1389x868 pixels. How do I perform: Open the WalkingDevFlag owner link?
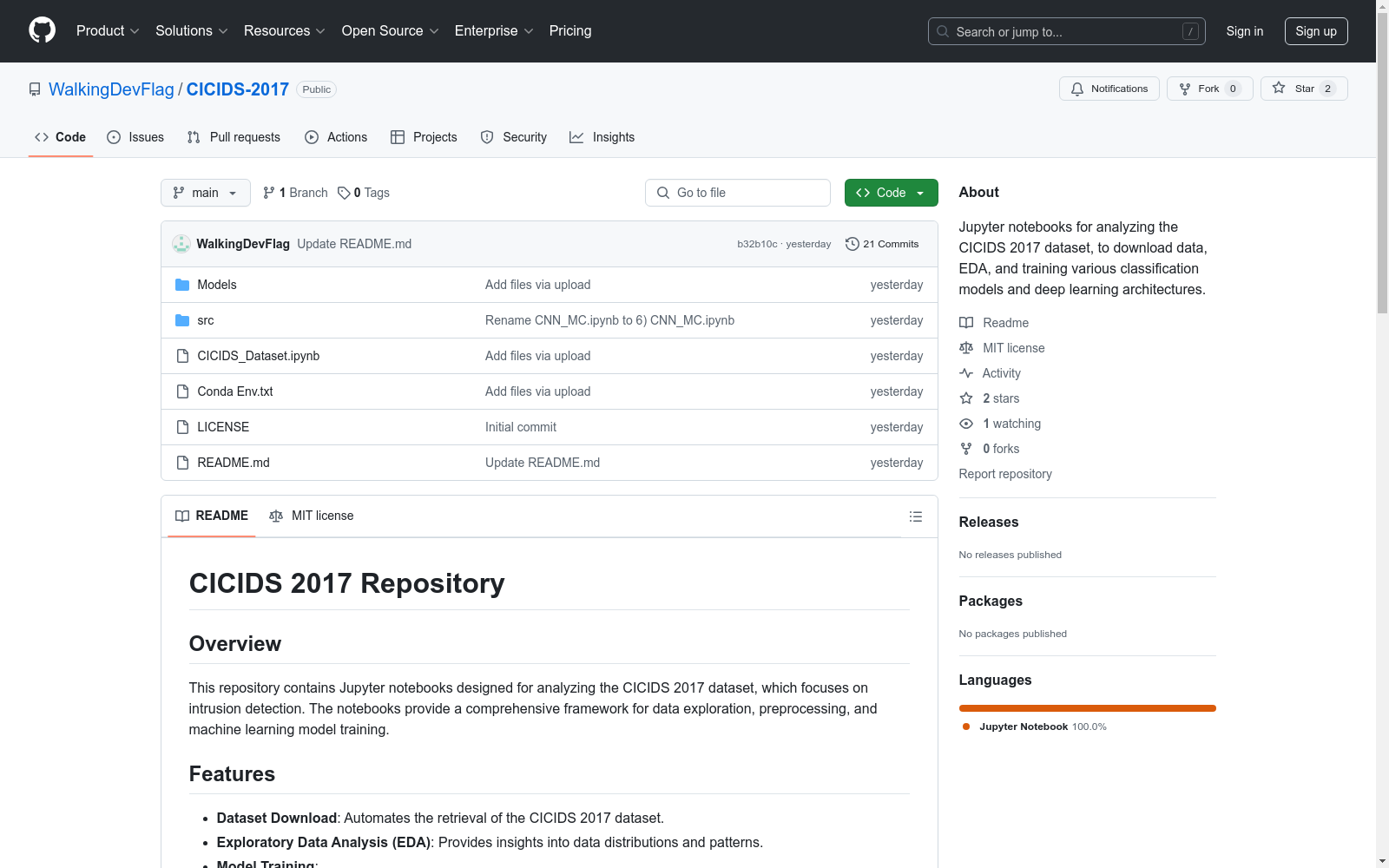(111, 89)
